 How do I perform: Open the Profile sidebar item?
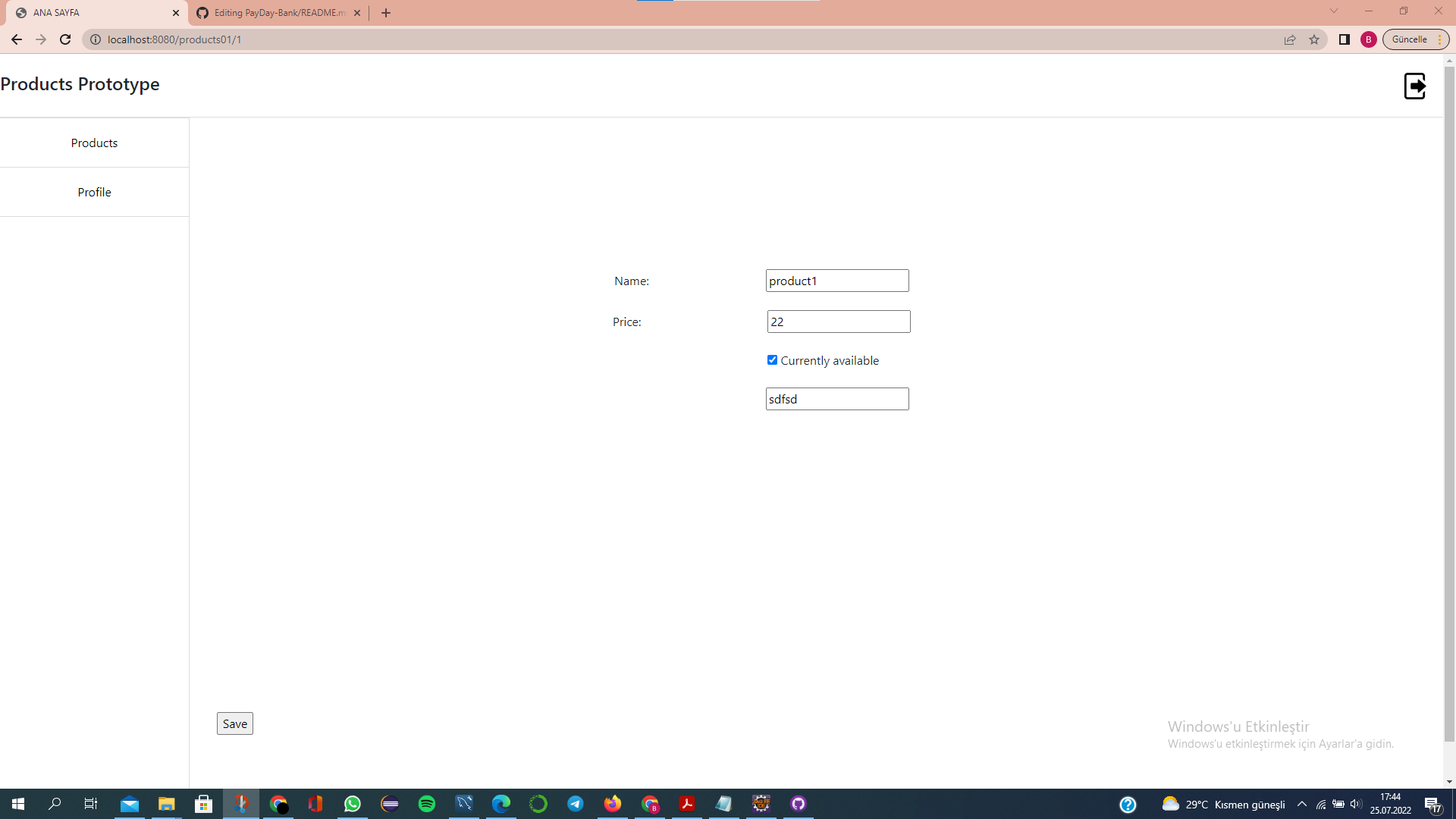[94, 192]
